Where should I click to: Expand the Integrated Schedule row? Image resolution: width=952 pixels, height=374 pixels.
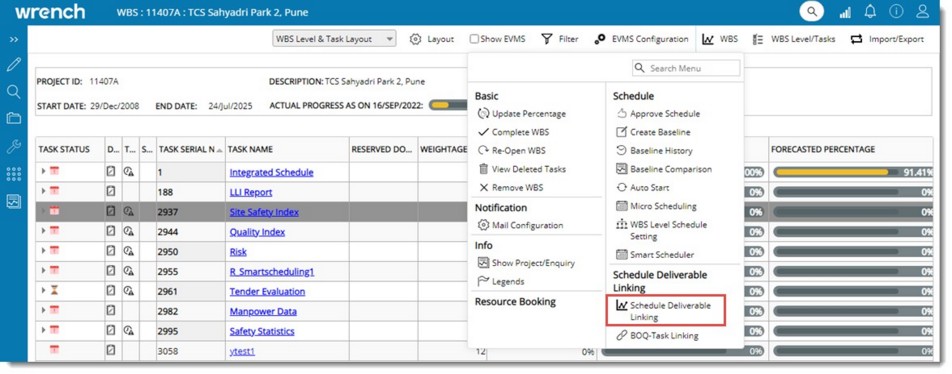coord(43,172)
